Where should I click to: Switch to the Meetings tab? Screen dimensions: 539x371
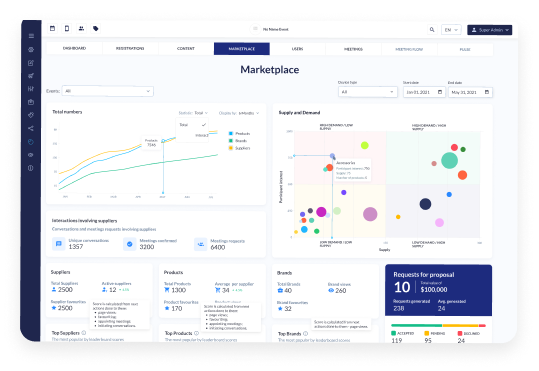coord(353,49)
